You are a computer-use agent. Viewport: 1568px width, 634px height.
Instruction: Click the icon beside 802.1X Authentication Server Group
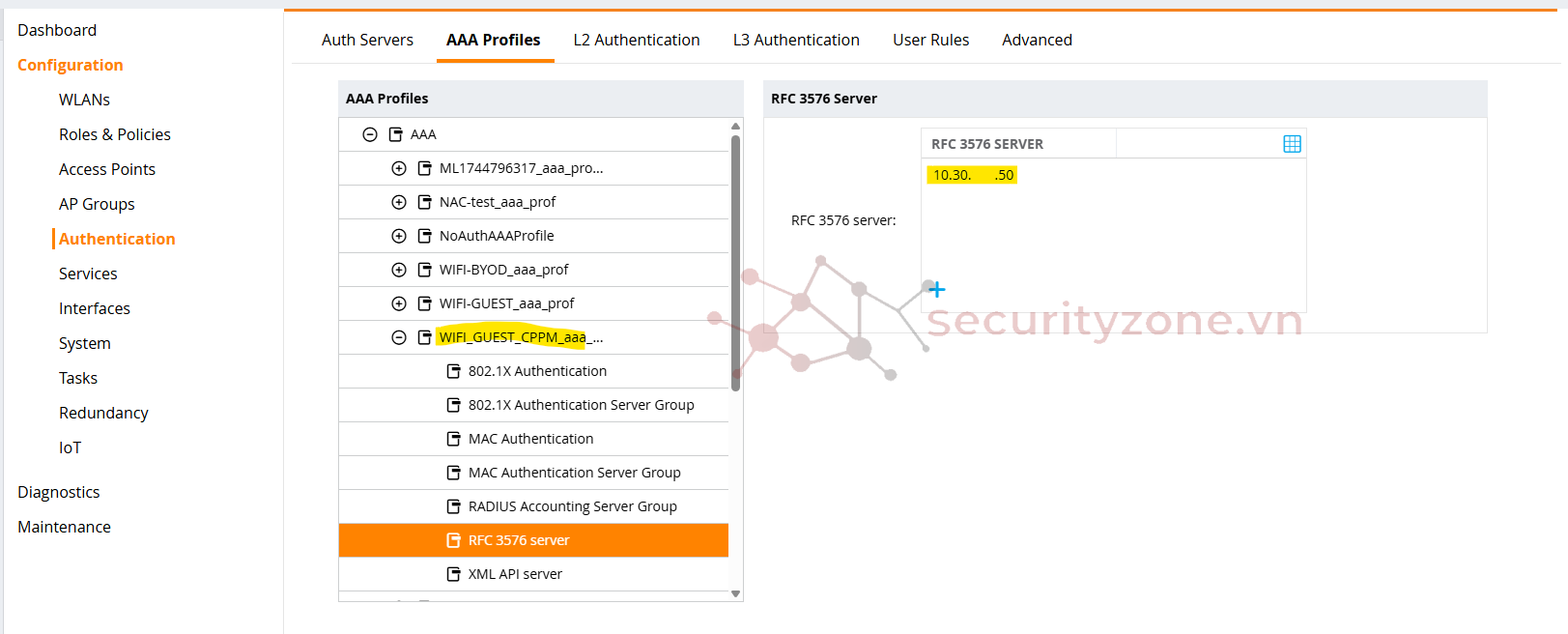click(x=453, y=405)
